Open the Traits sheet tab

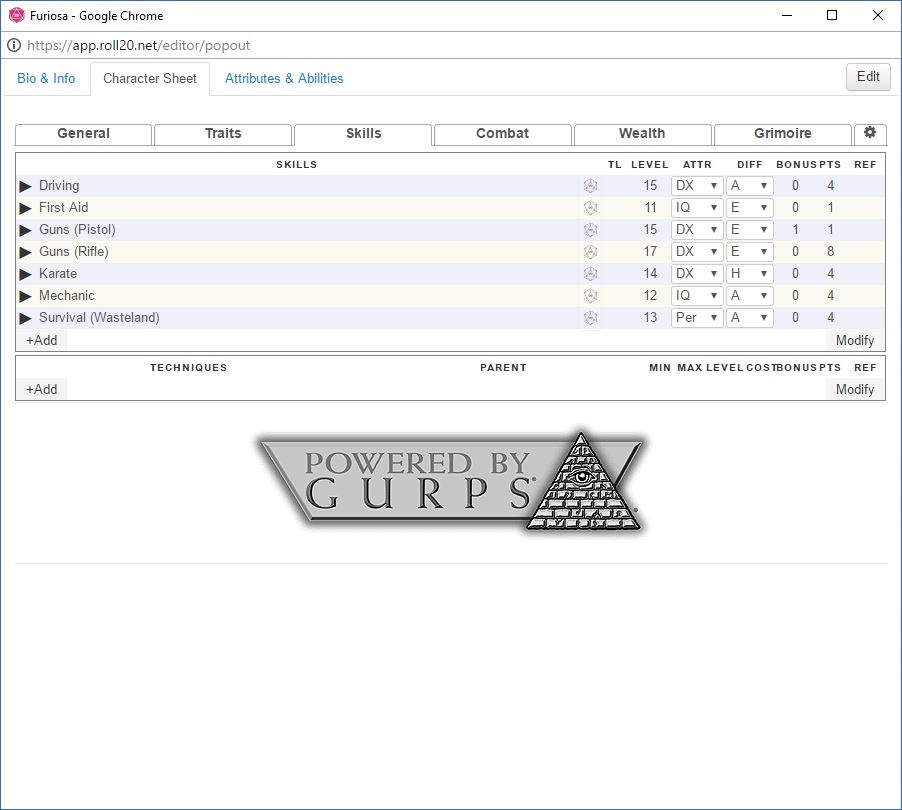click(x=223, y=133)
